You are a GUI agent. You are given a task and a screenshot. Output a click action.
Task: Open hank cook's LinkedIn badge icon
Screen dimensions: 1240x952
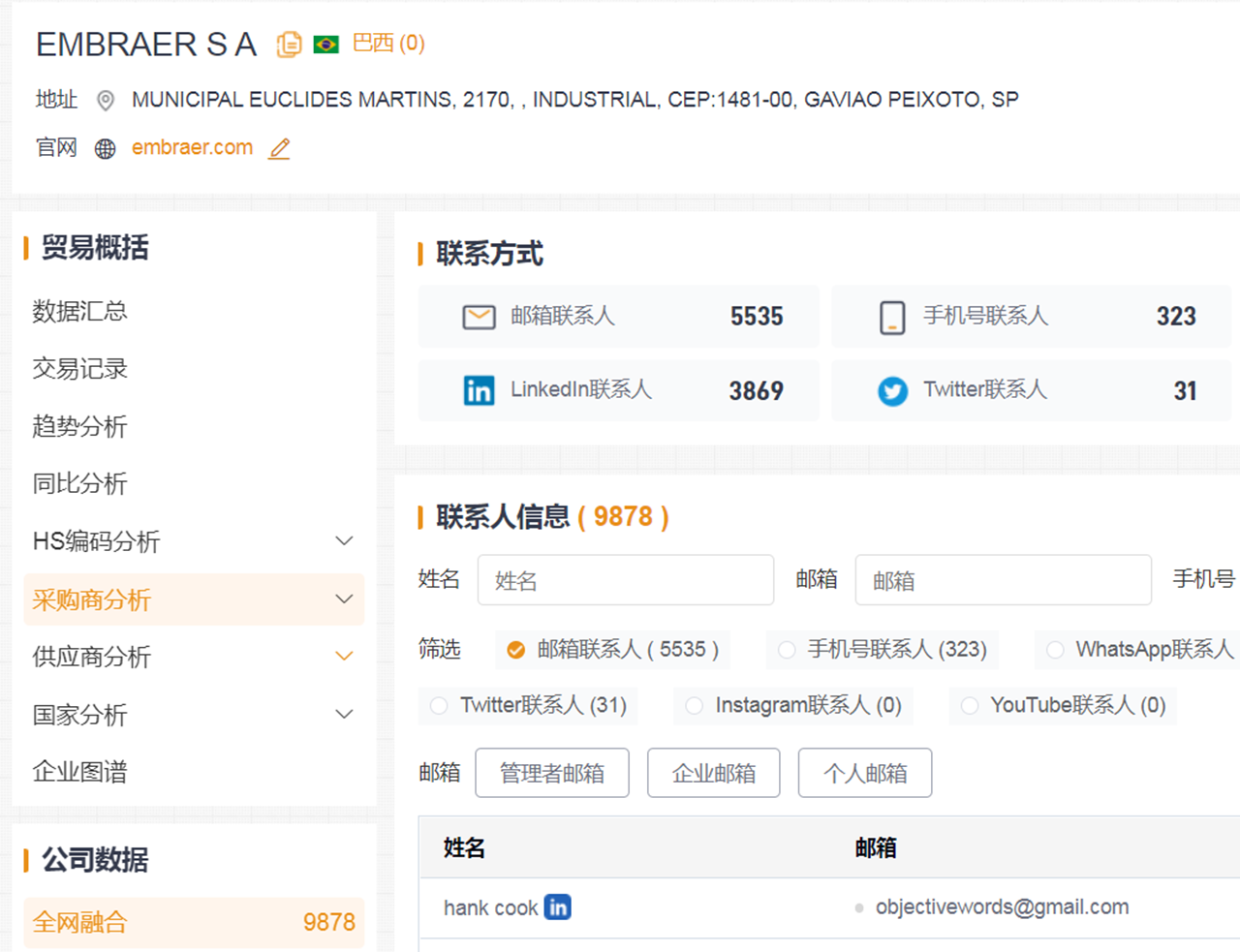(x=557, y=906)
